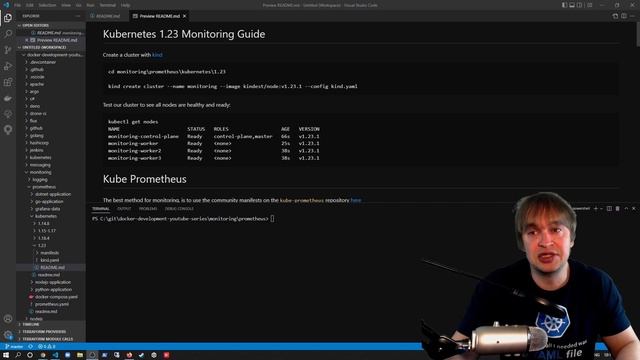Toggle primary side bar visibility

coord(564,5)
